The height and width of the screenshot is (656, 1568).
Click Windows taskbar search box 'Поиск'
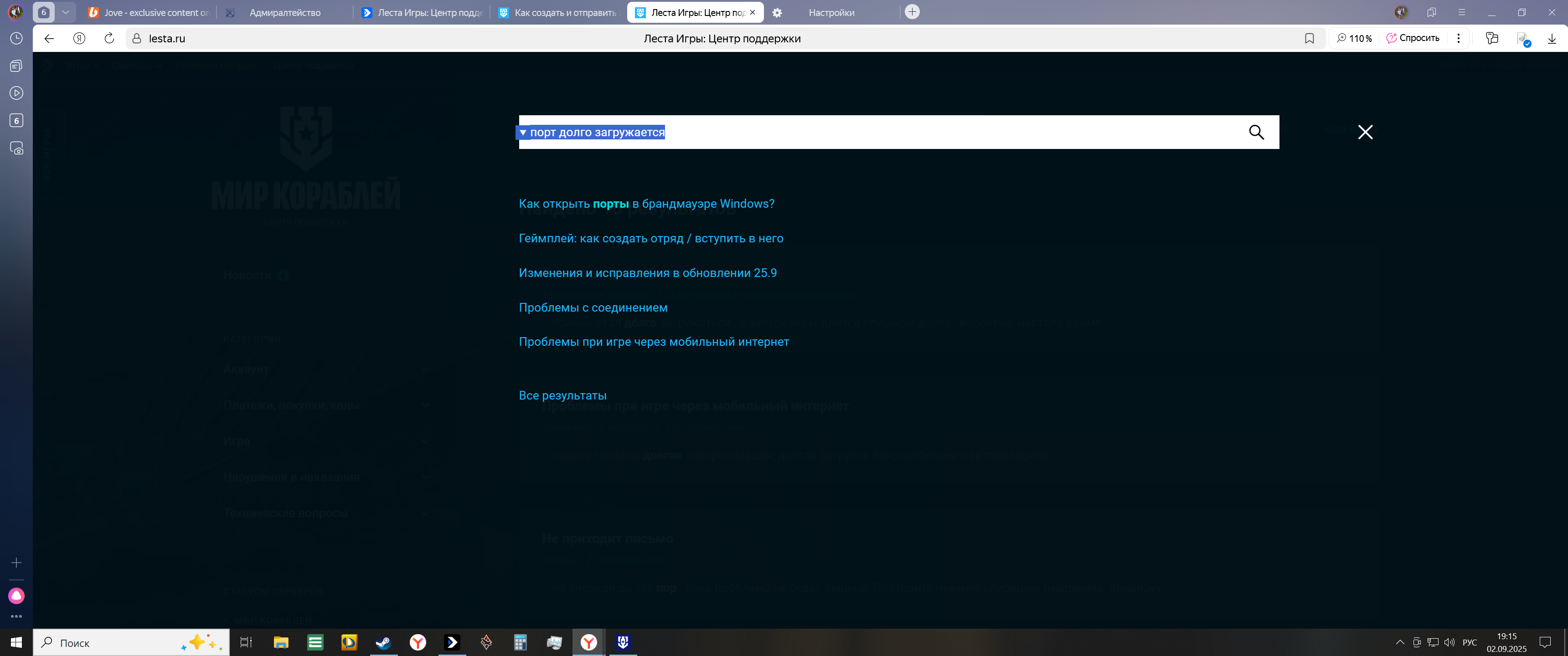pos(131,643)
